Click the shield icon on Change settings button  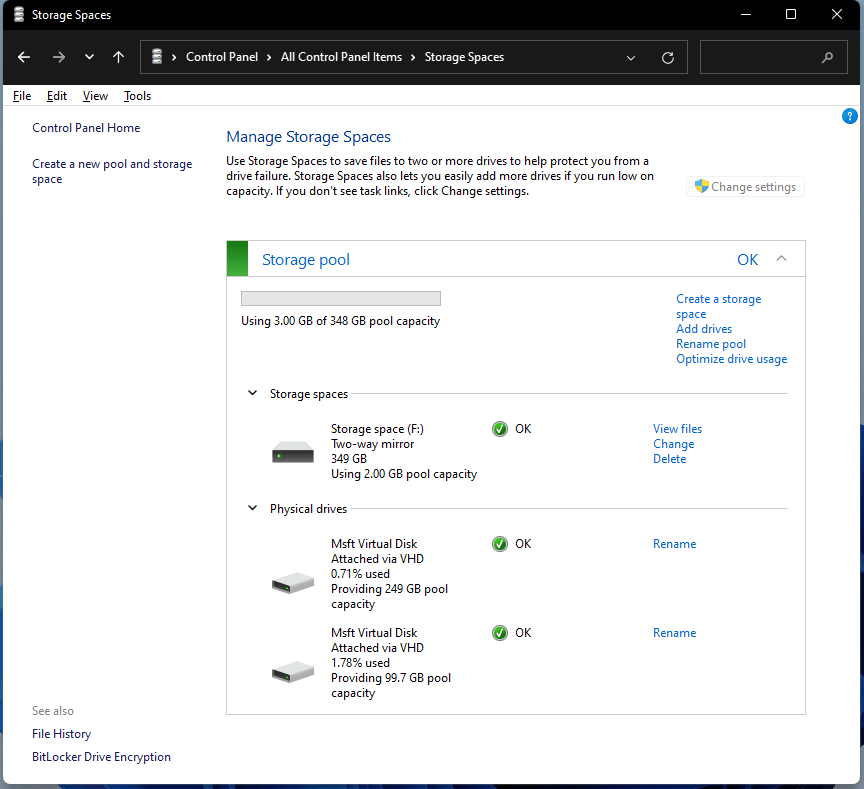(701, 186)
